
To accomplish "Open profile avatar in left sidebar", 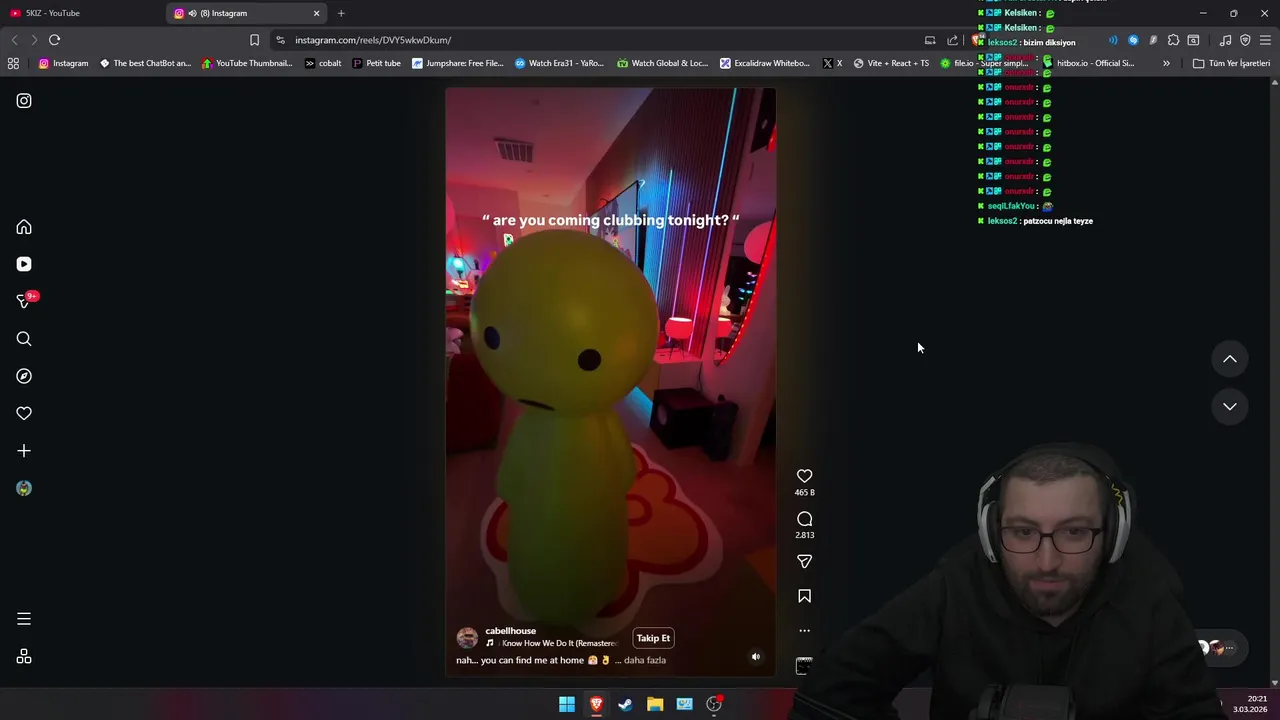I will [24, 488].
